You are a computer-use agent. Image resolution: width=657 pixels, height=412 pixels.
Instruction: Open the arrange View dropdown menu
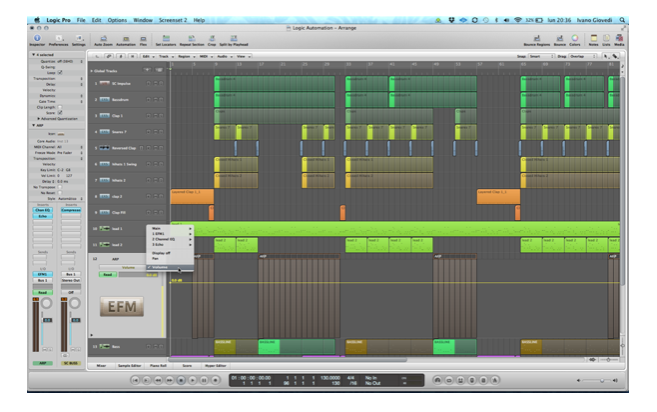pos(243,56)
